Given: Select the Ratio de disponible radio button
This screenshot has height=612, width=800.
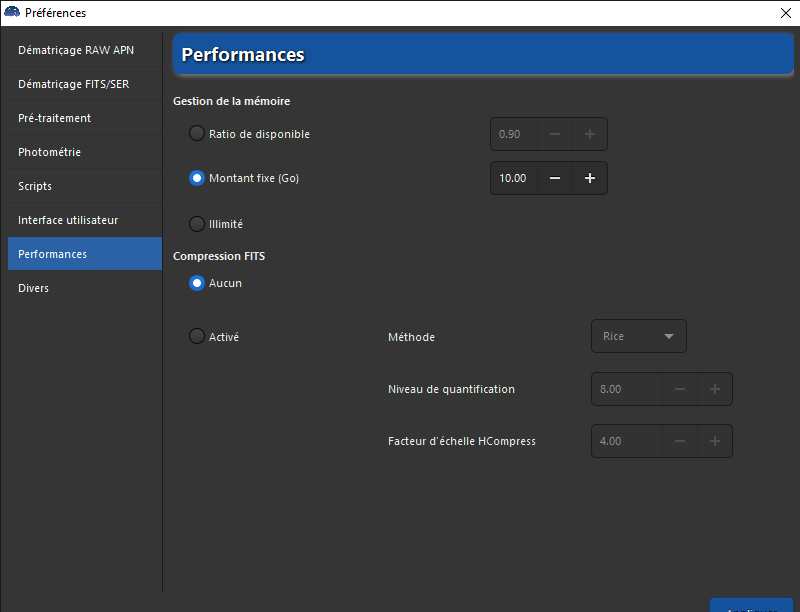Looking at the screenshot, I should point(197,134).
